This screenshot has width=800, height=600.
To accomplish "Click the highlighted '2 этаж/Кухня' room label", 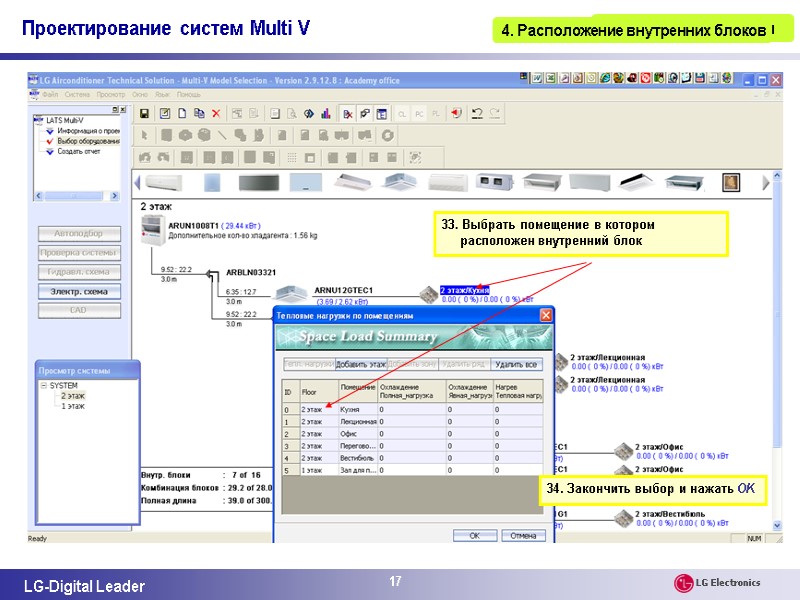I will (x=464, y=290).
